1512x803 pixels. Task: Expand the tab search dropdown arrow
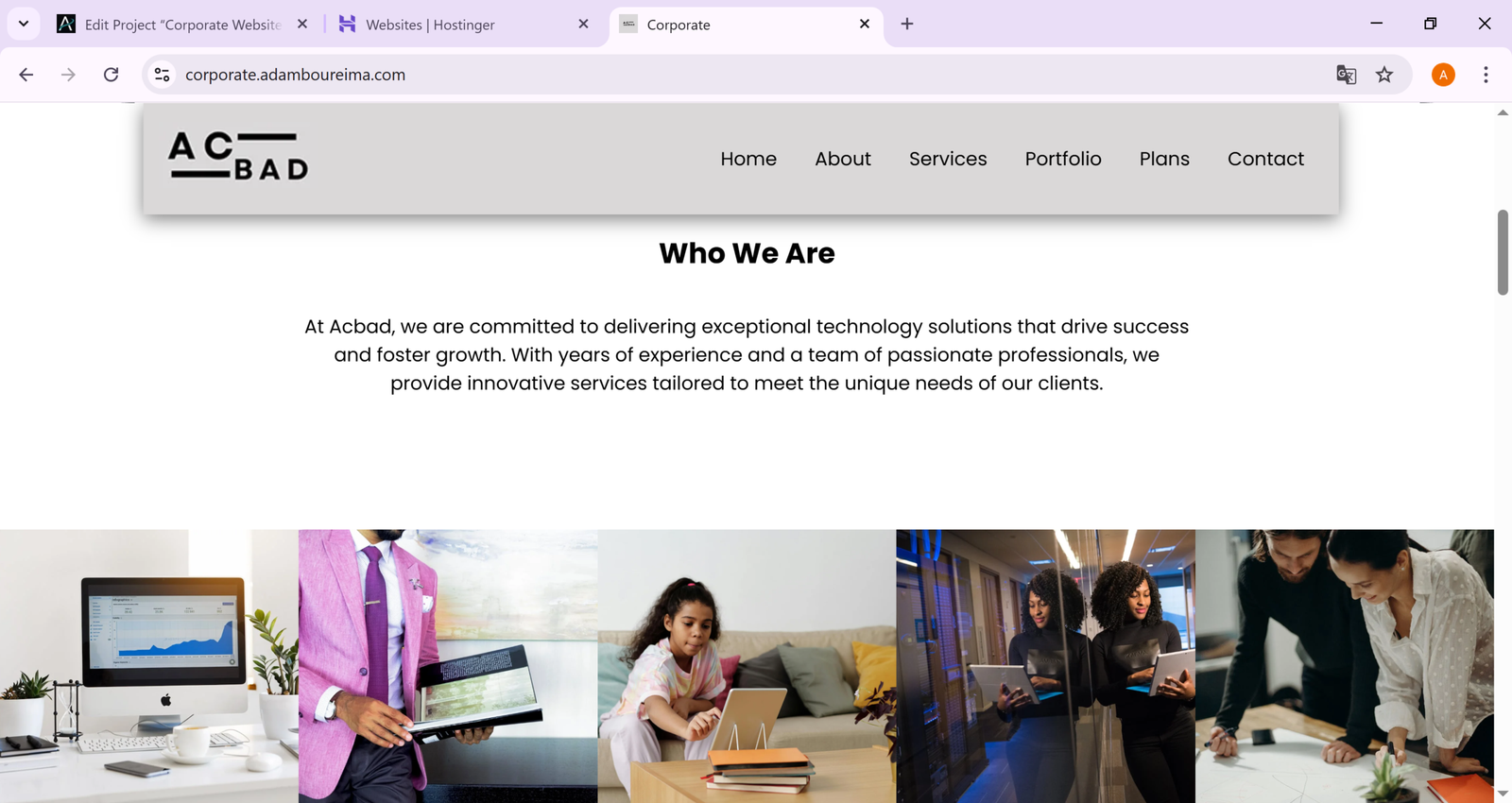[24, 24]
